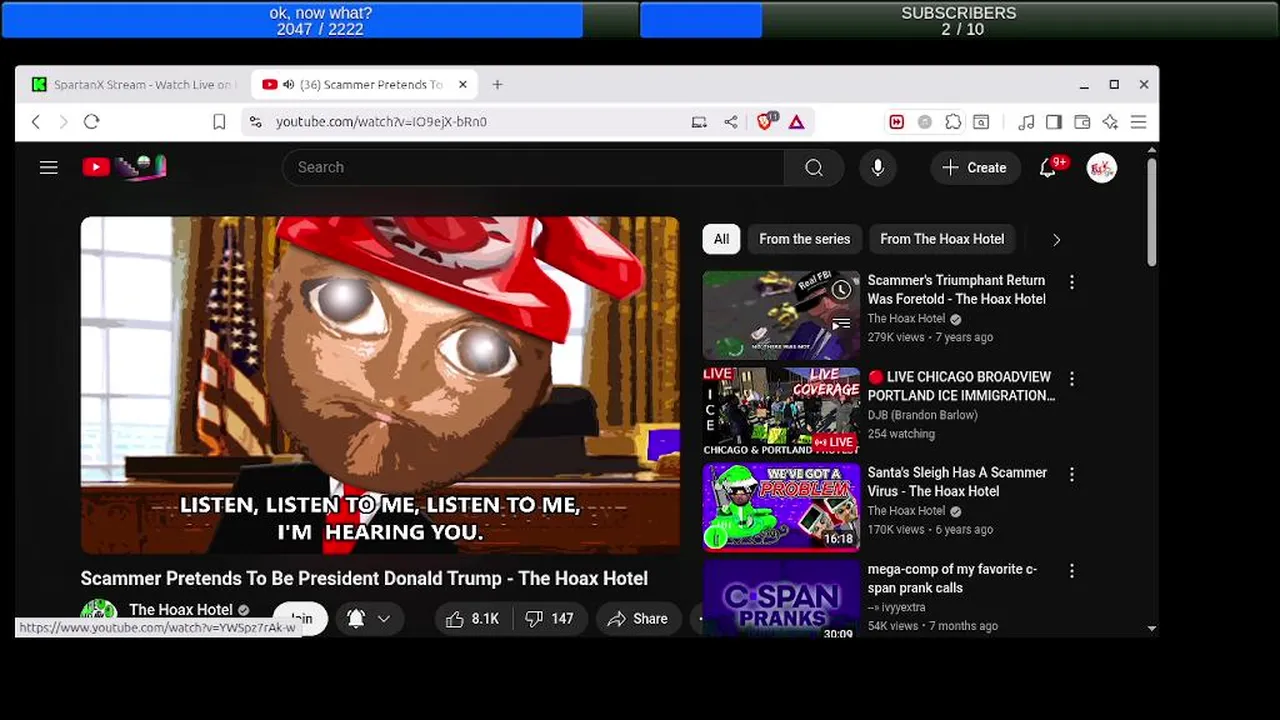Open the Brave Wallet icon
The image size is (1280, 720).
click(1081, 121)
